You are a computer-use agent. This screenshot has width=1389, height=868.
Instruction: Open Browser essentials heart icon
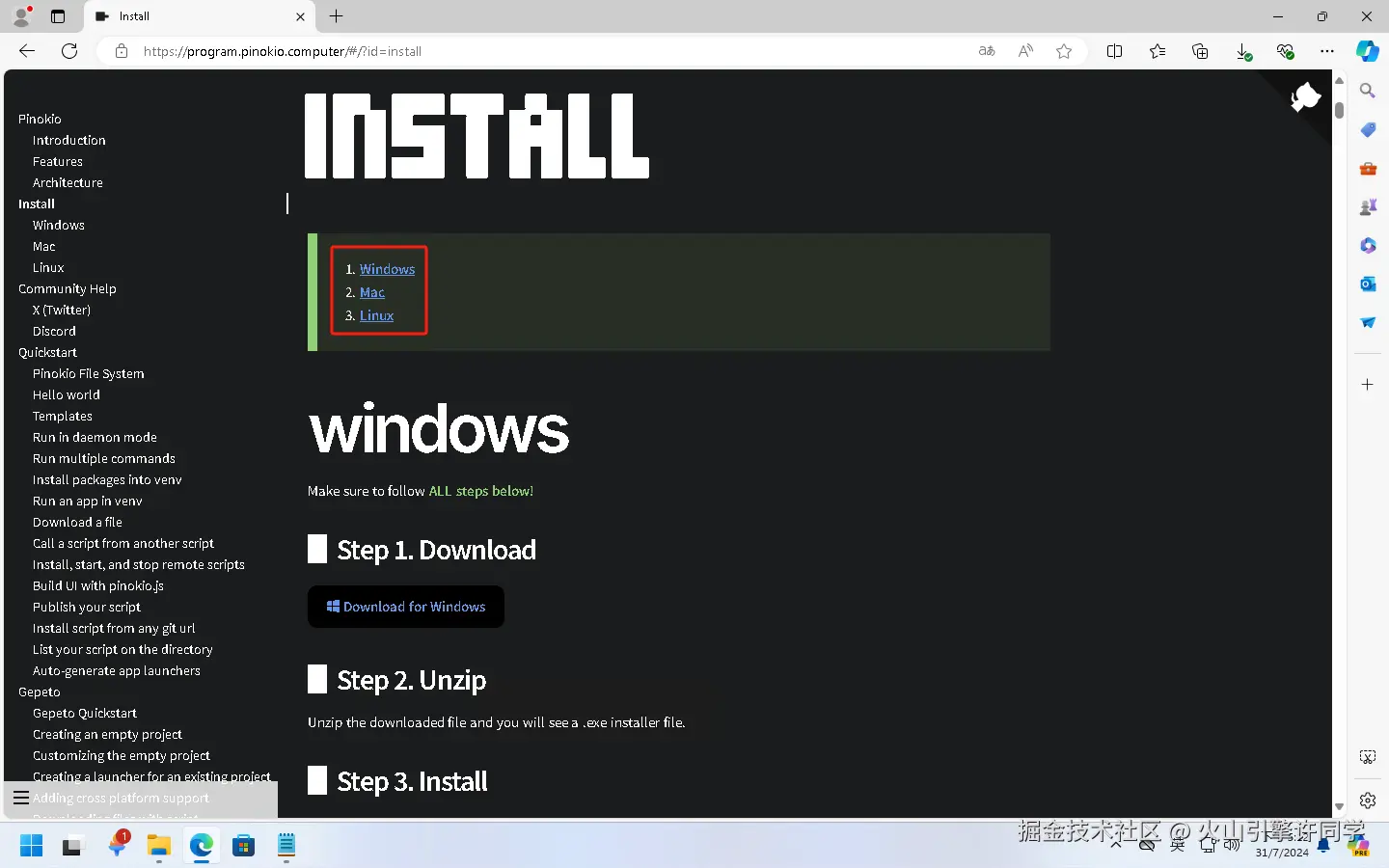[x=1285, y=51]
